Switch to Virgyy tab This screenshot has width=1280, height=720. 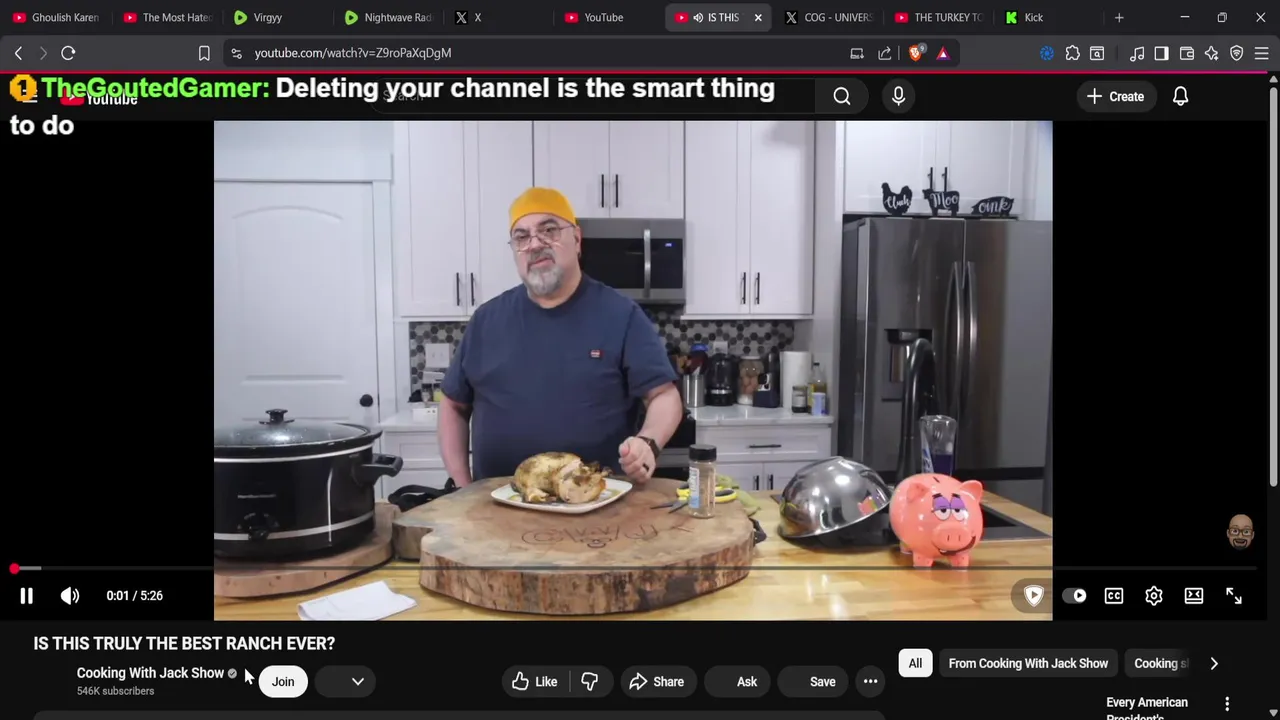click(278, 17)
